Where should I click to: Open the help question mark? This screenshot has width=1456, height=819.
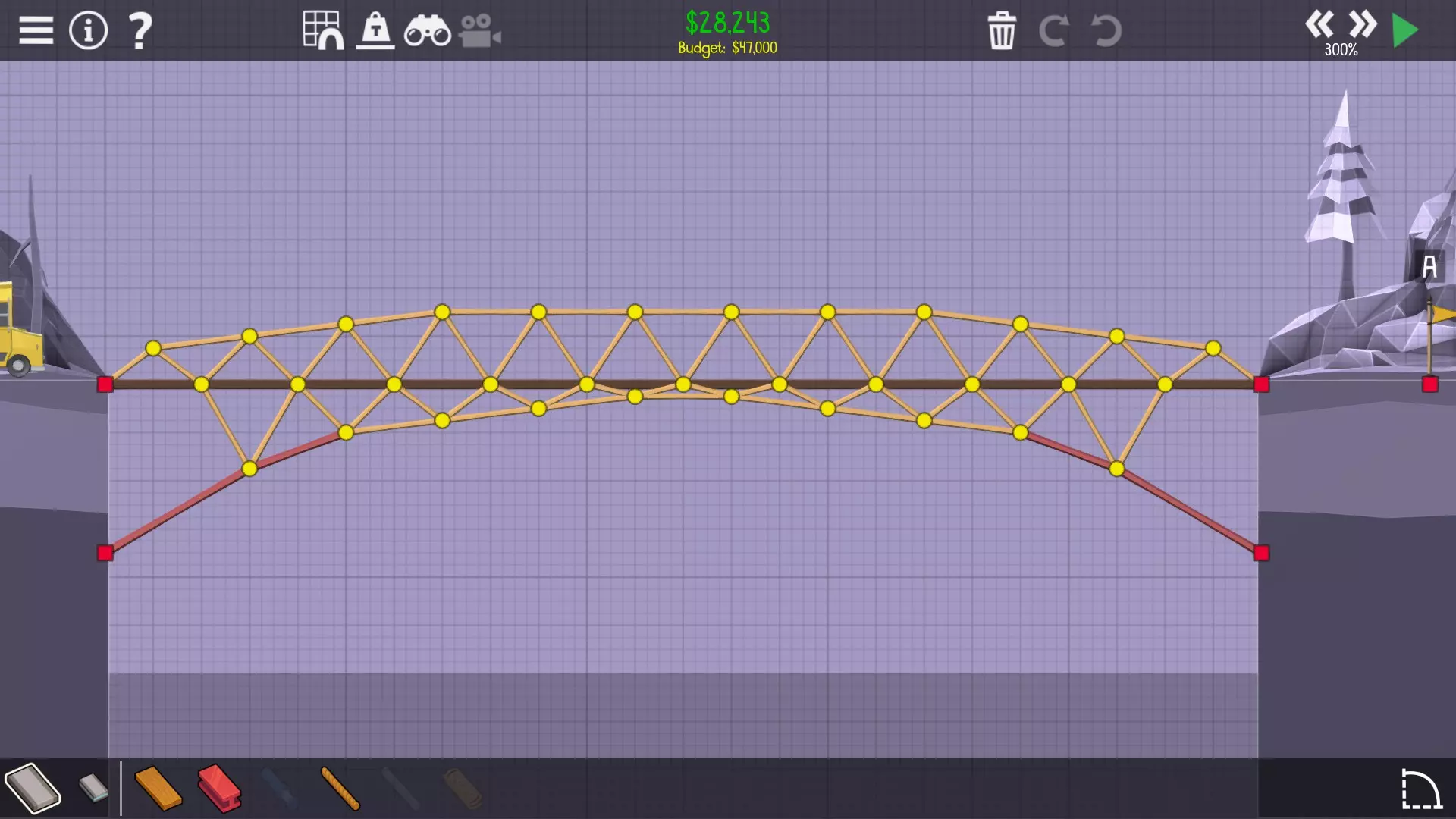[140, 31]
